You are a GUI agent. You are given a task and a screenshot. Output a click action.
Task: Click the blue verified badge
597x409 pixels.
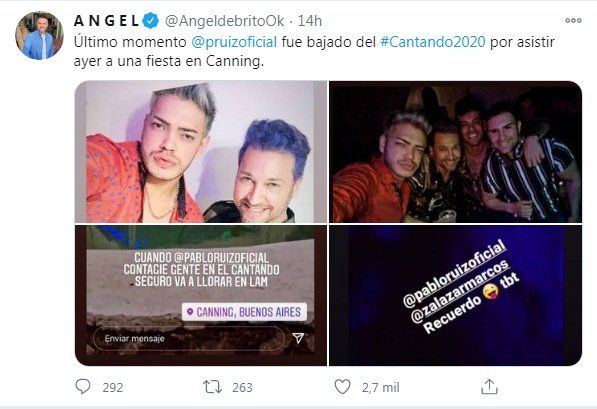151,21
